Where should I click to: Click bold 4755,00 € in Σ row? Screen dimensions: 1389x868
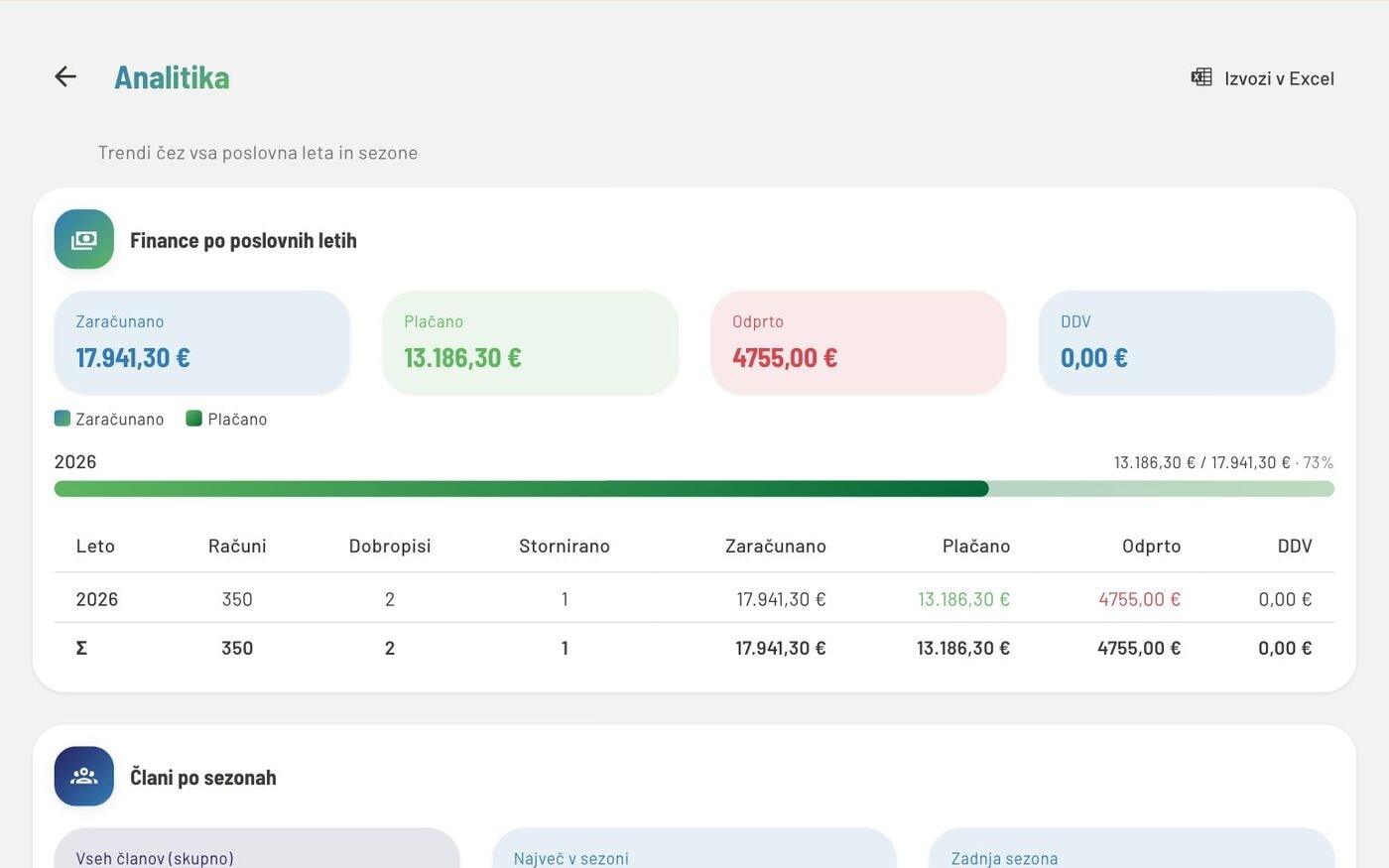pyautogui.click(x=1139, y=648)
